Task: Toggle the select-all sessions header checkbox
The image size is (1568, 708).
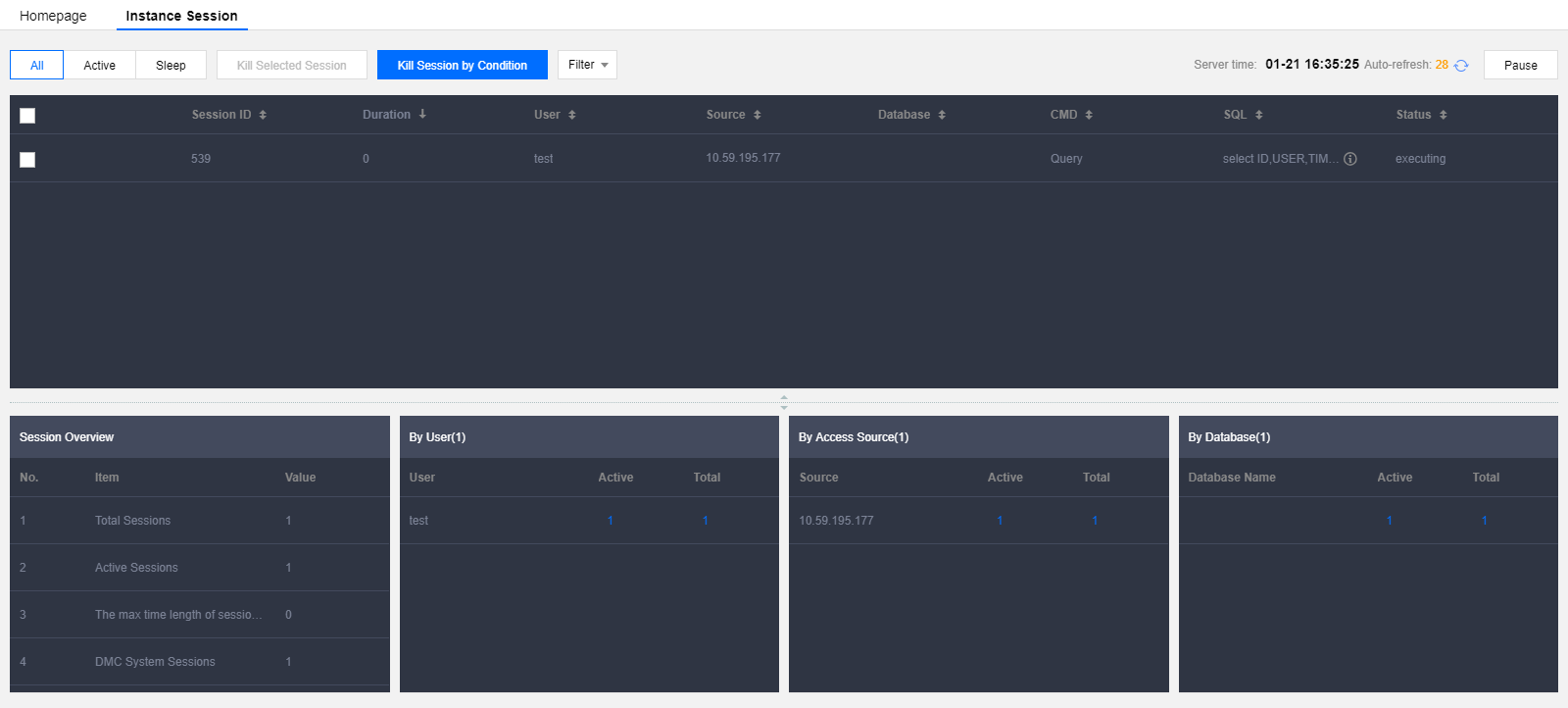Action: tap(27, 116)
